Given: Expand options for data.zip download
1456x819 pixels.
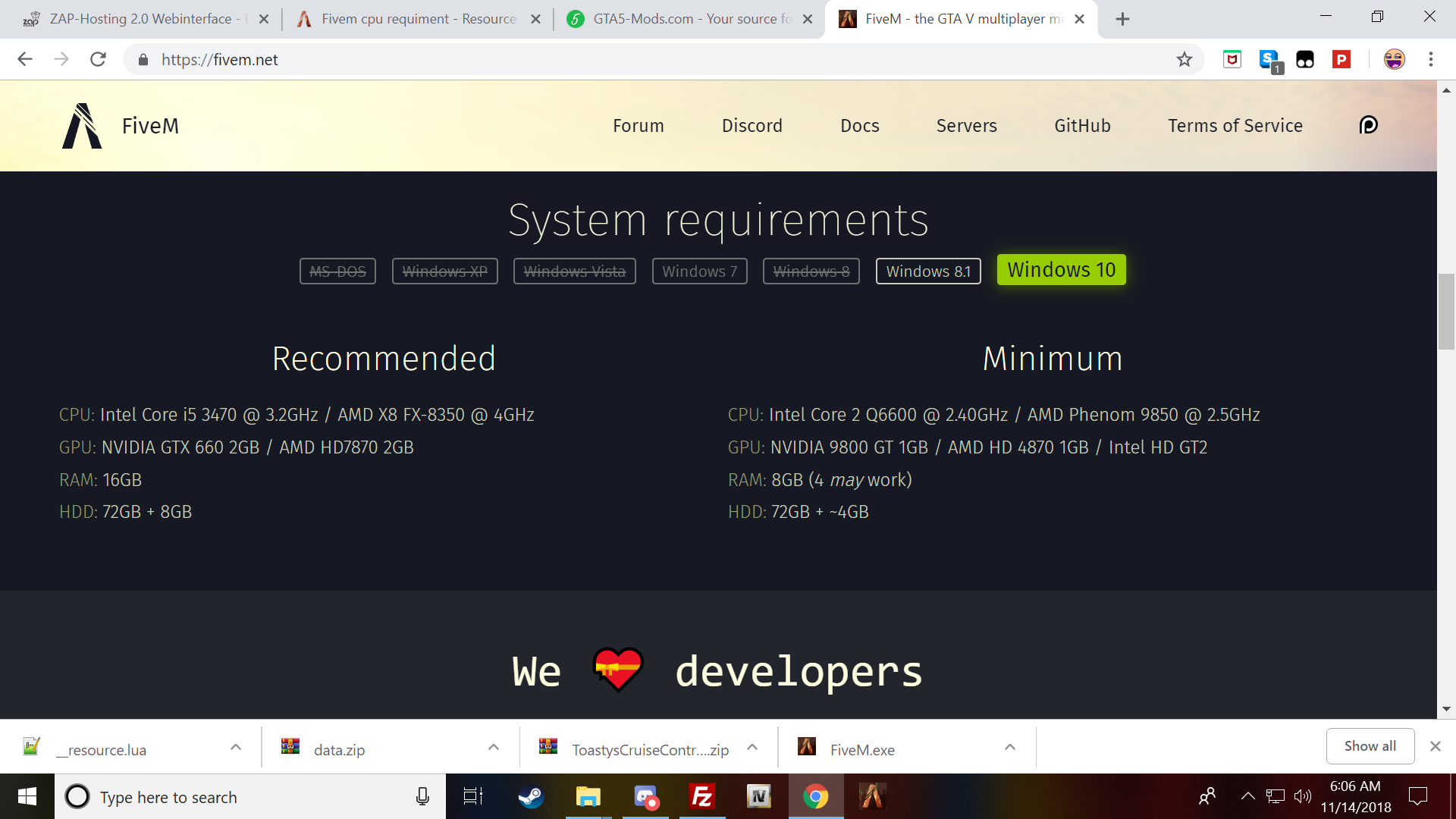Looking at the screenshot, I should (x=494, y=748).
